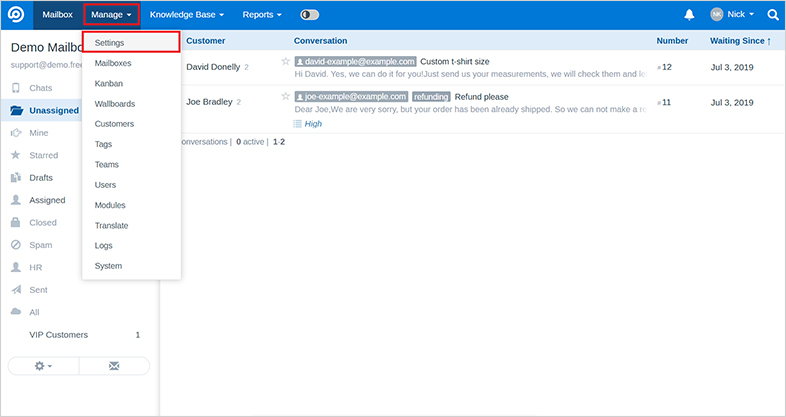Open the notifications bell icon
This screenshot has height=417, width=786.
[x=689, y=15]
